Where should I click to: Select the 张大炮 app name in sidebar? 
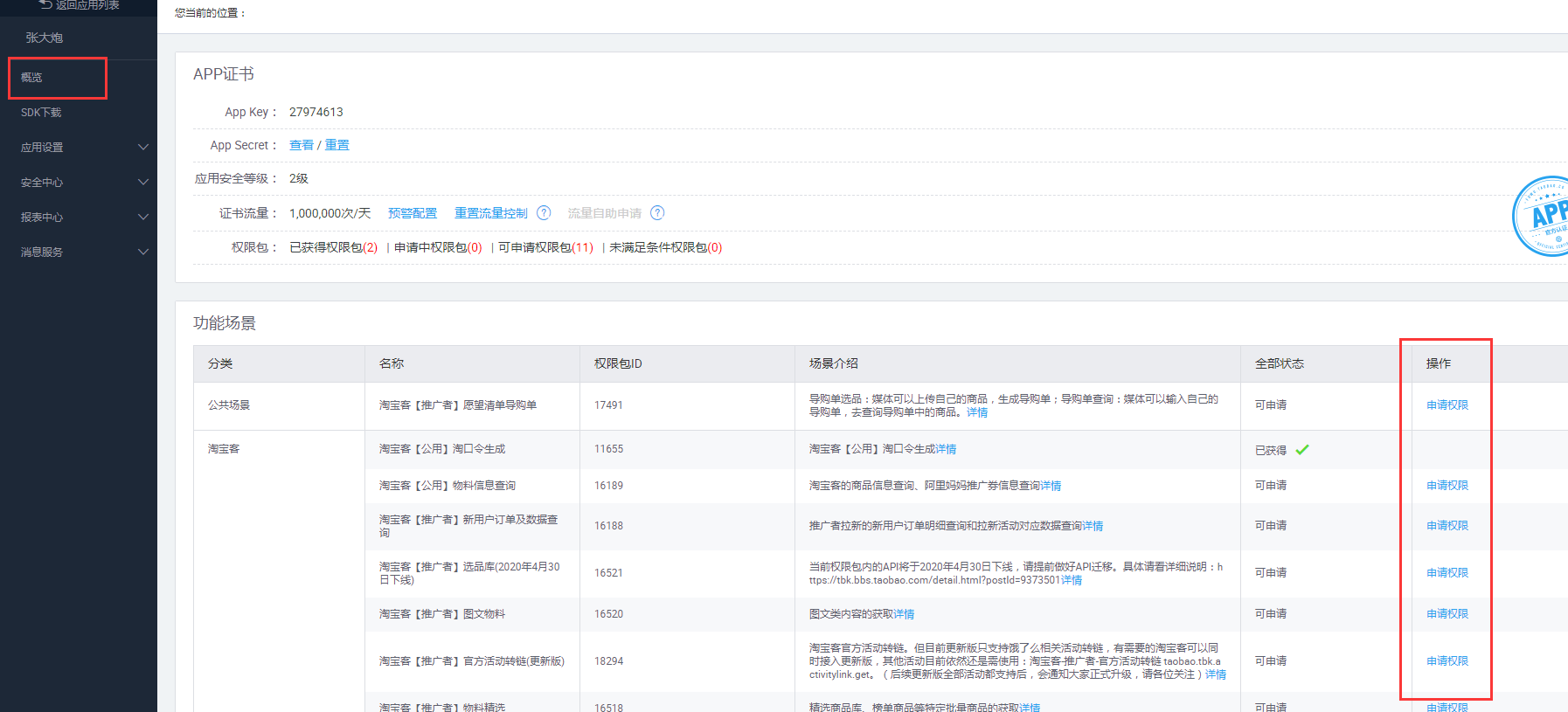point(44,38)
